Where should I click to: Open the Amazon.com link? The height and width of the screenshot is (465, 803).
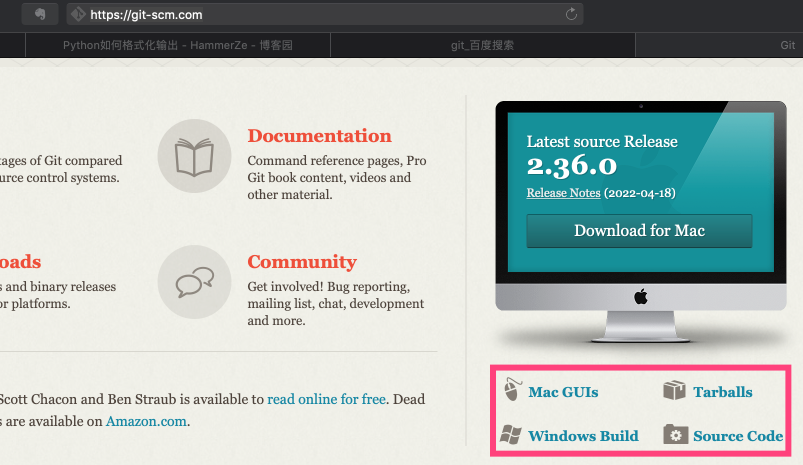(146, 421)
